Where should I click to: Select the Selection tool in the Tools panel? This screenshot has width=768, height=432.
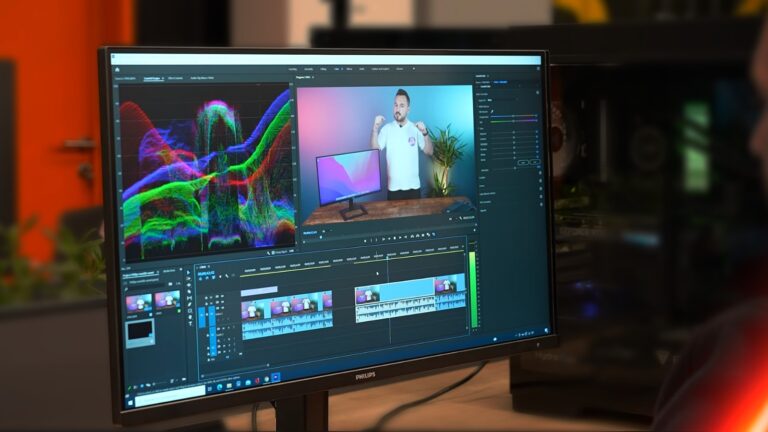pos(188,272)
